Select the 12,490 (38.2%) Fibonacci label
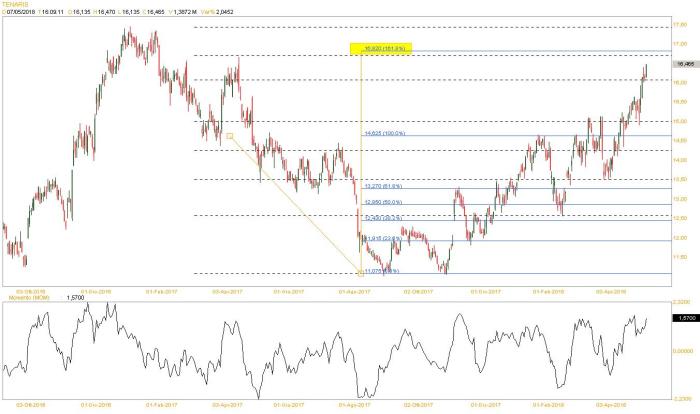Image resolution: width=700 pixels, height=414 pixels. (383, 218)
